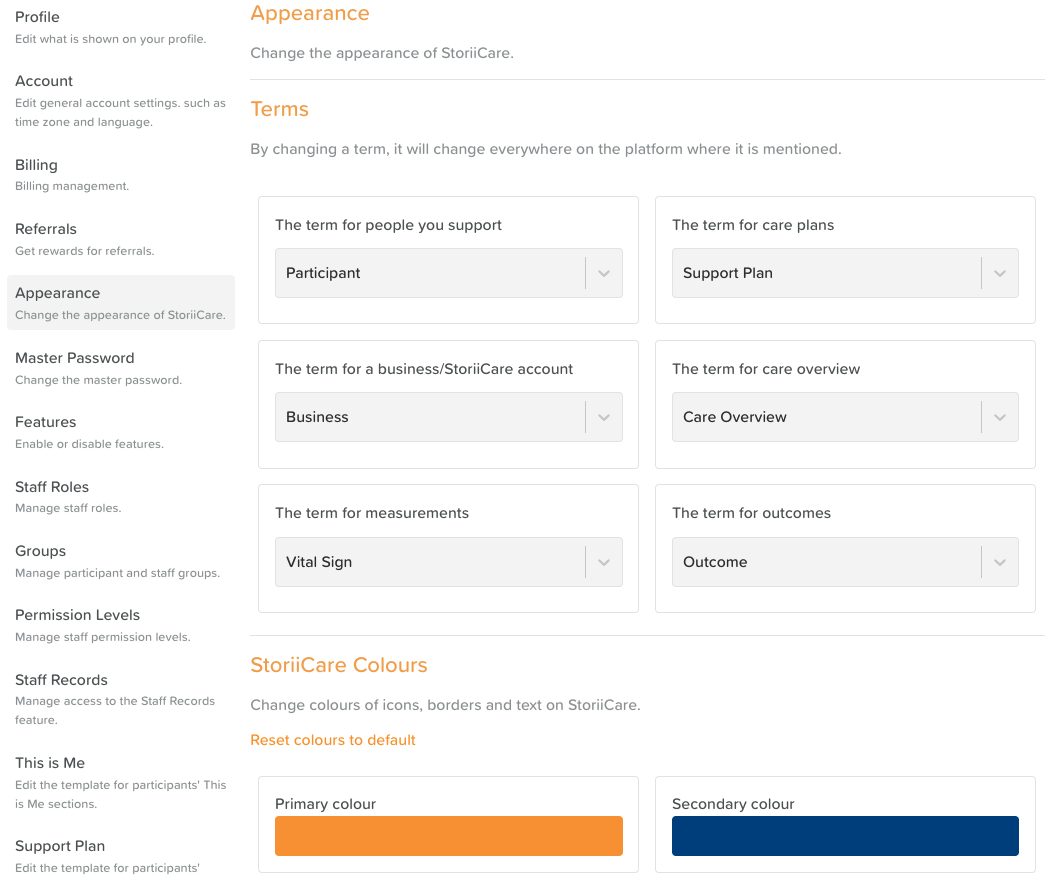Screen dimensions: 1052x878
Task: Open the Profile settings section
Action: (x=121, y=28)
